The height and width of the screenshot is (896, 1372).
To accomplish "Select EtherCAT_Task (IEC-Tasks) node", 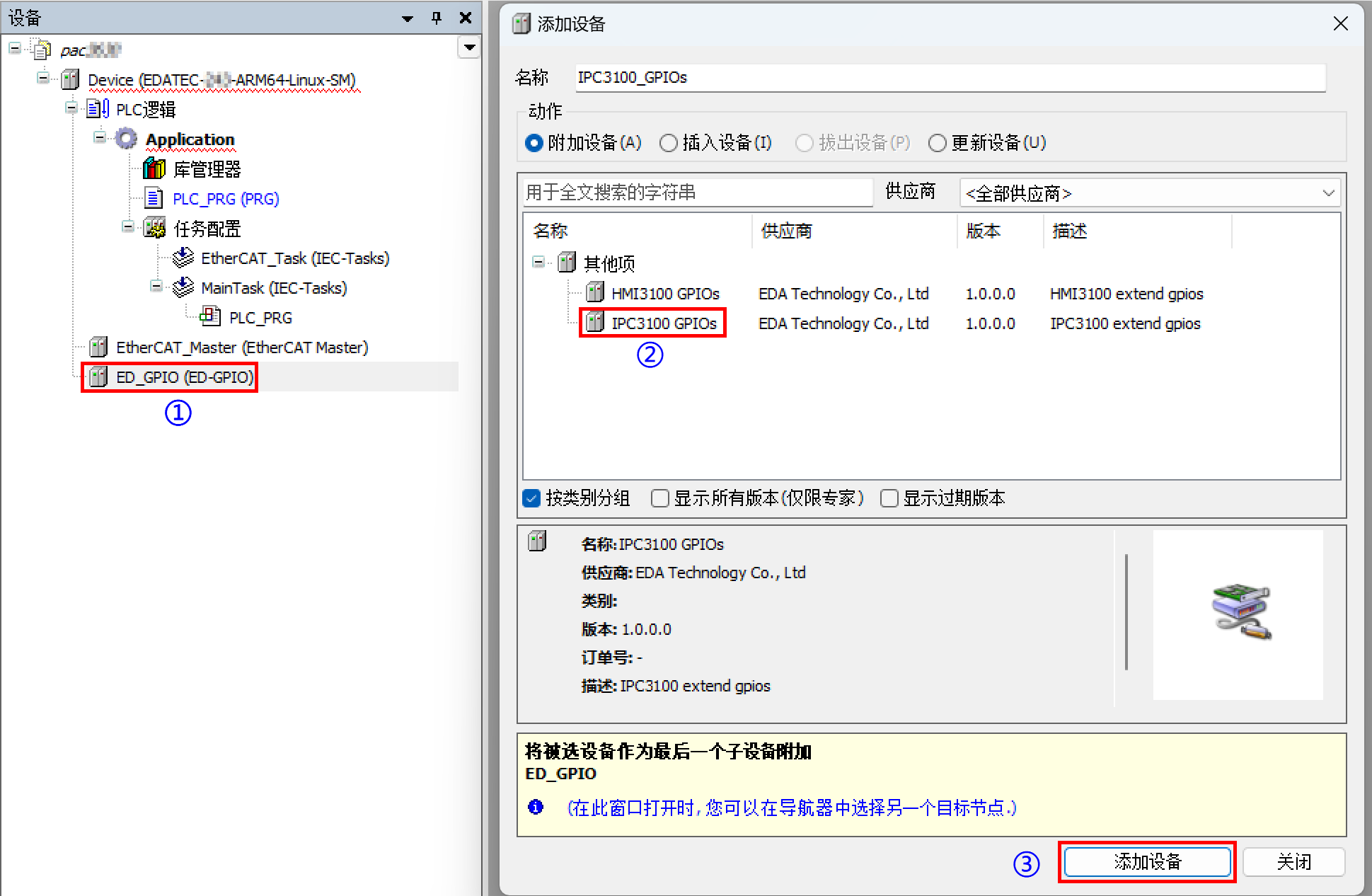I will click(x=294, y=258).
